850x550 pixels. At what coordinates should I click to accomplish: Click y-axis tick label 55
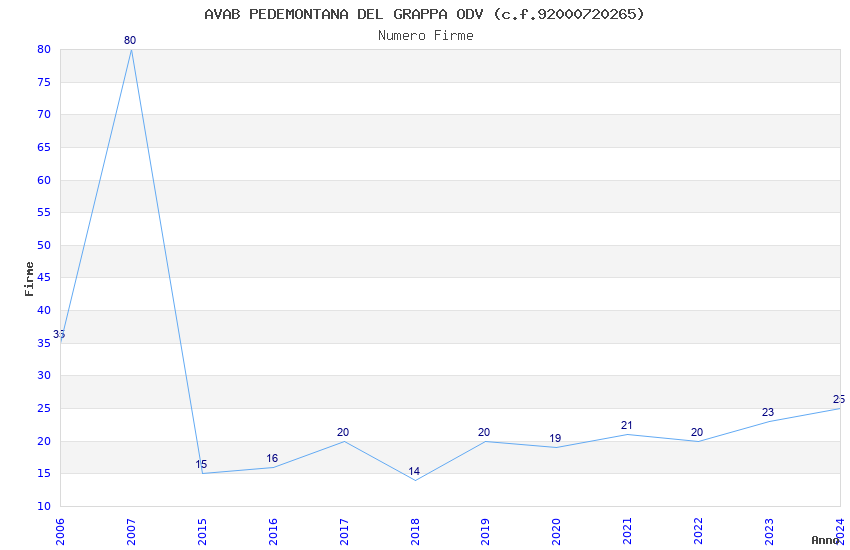[x=44, y=212]
